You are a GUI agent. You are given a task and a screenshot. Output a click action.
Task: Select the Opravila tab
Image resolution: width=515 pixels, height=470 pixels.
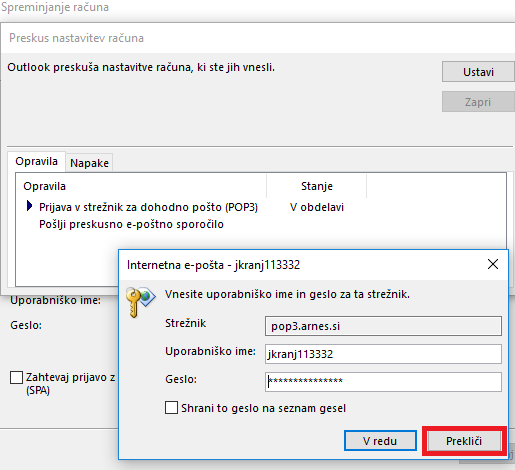coord(36,161)
